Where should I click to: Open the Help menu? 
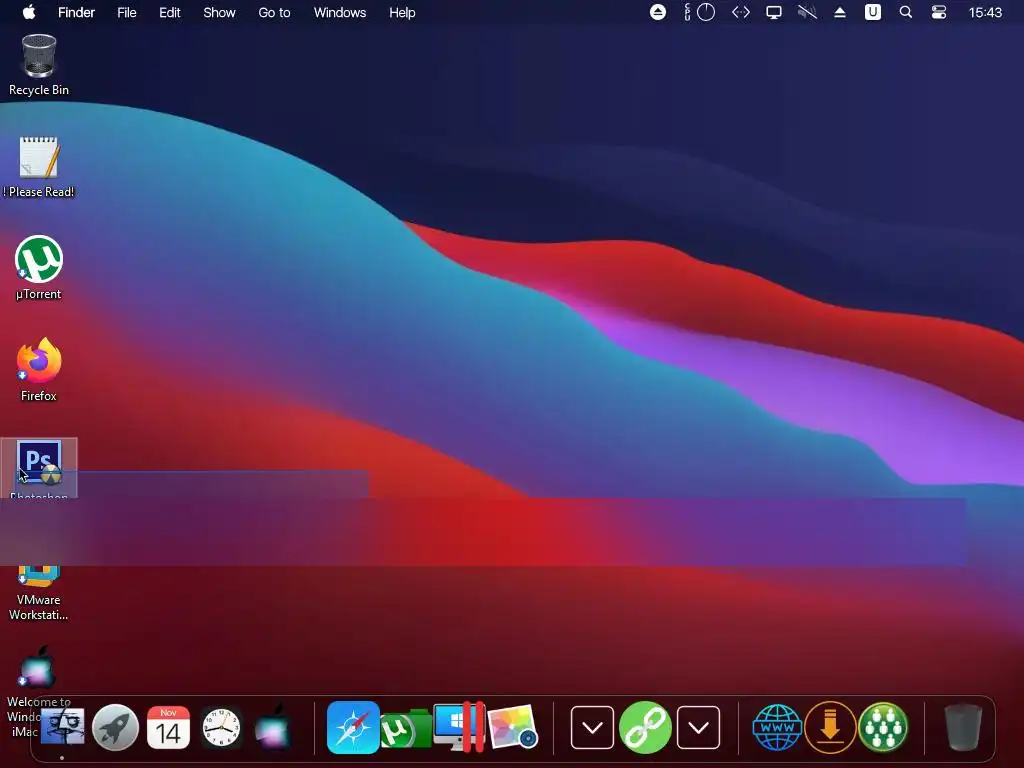[x=402, y=12]
